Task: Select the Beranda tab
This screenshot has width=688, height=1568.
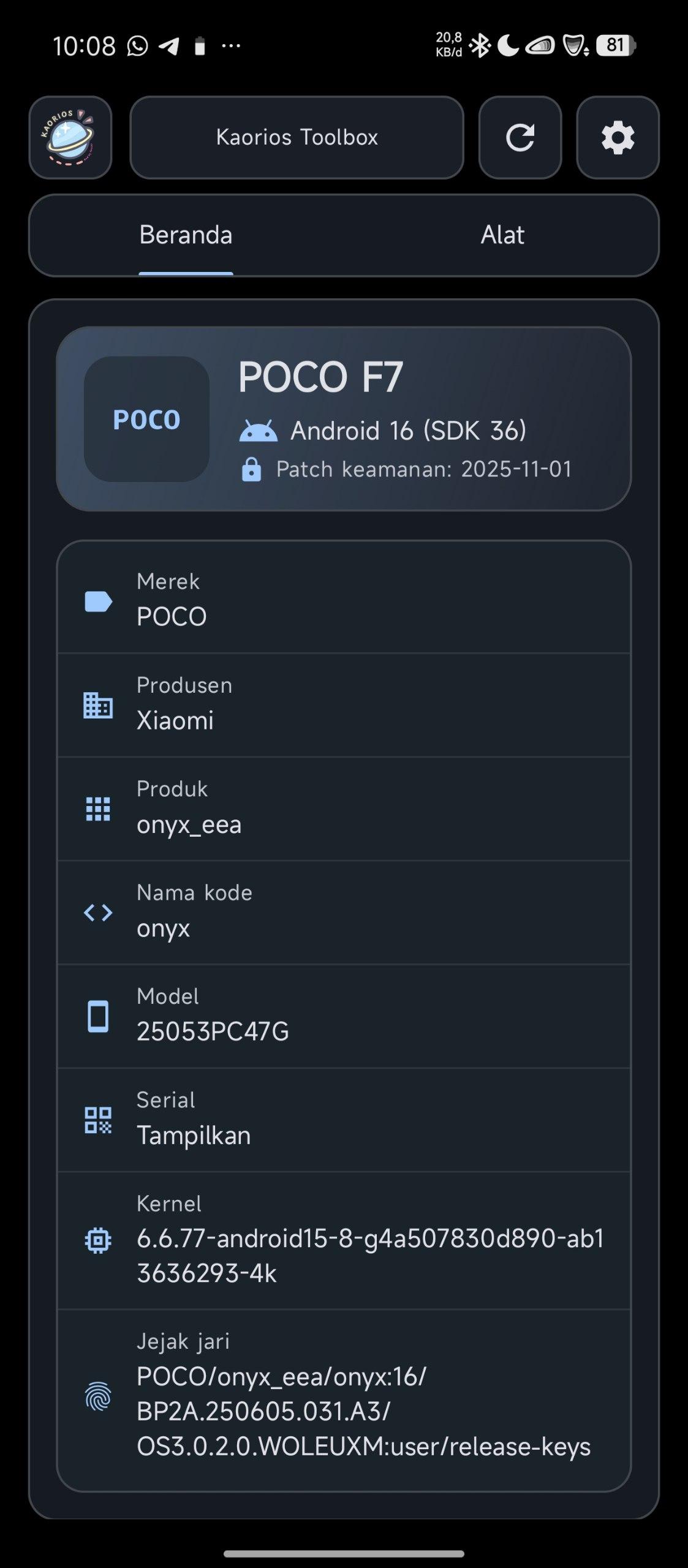Action: 186,235
